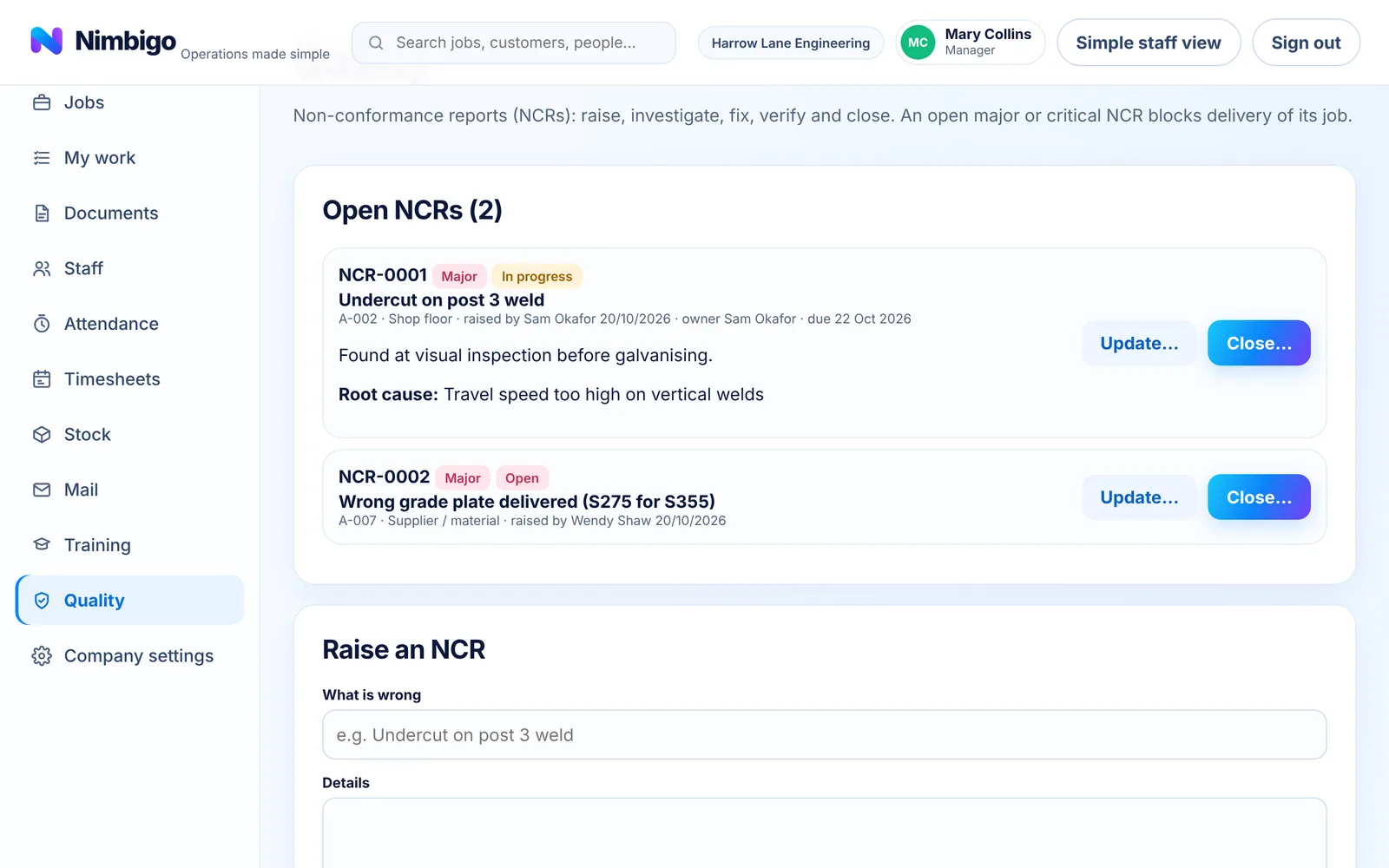Click the Jobs briefcase icon

pos(42,102)
